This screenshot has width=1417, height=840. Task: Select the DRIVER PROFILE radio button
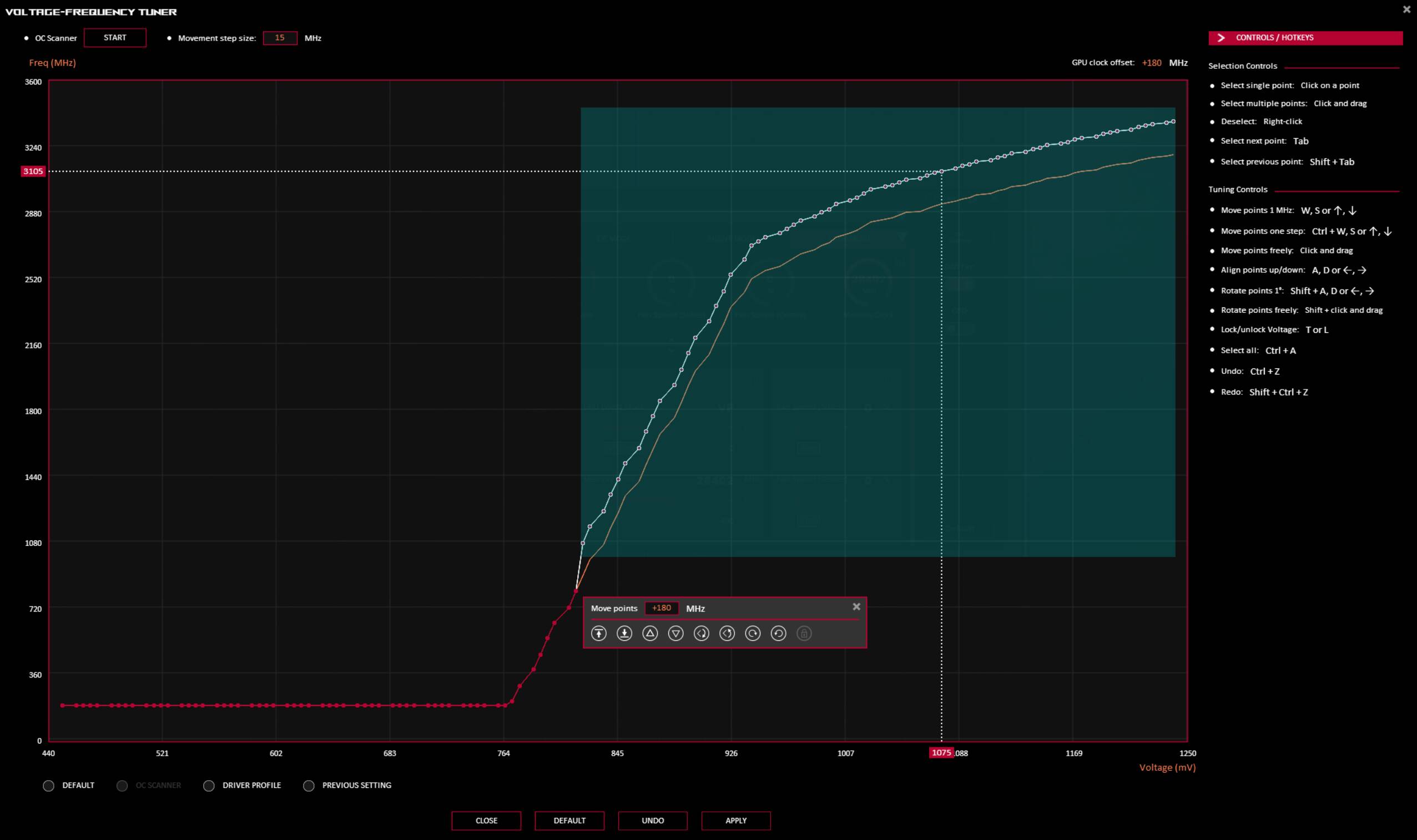(x=209, y=786)
